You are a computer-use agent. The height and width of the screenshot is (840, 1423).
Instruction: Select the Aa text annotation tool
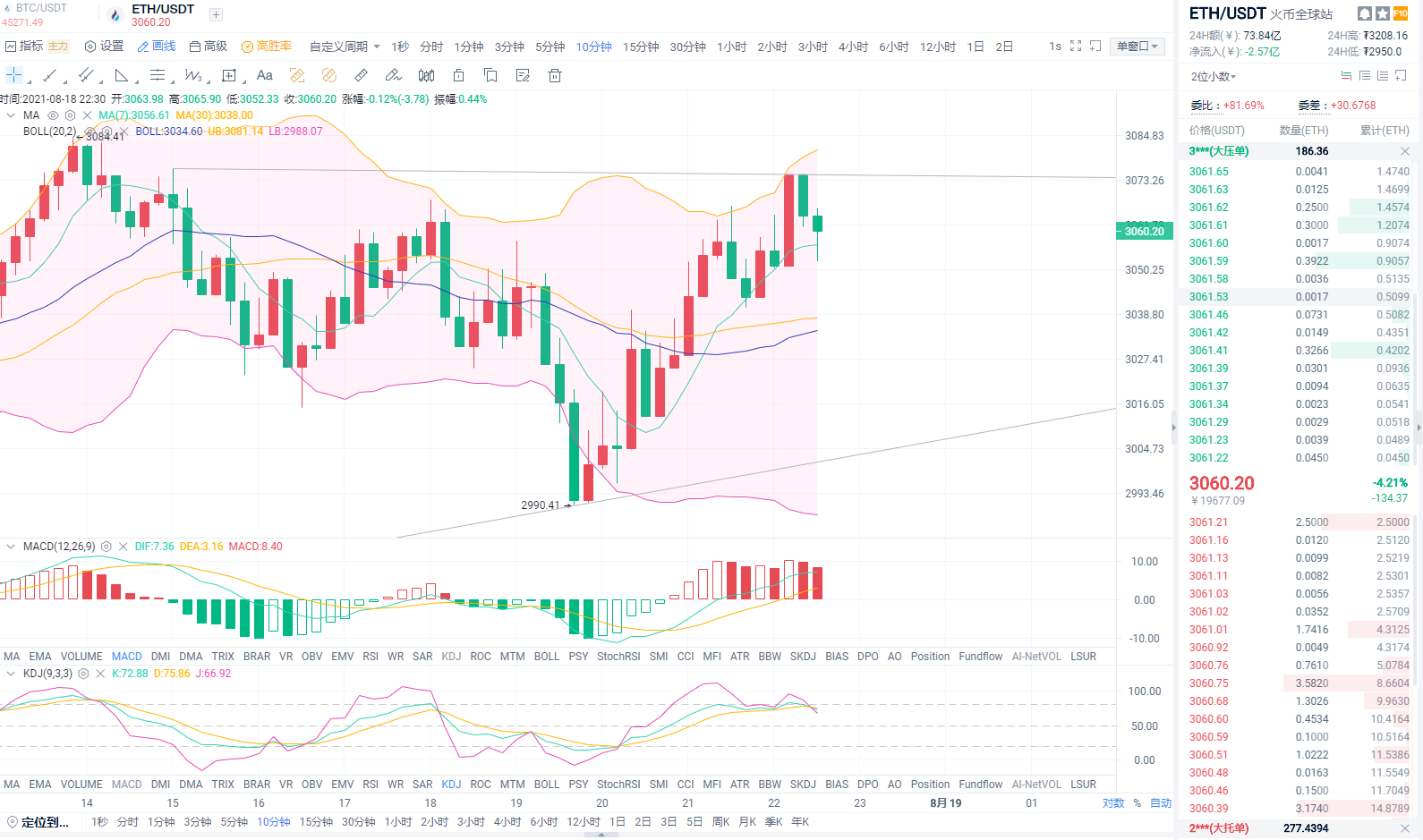click(x=264, y=75)
